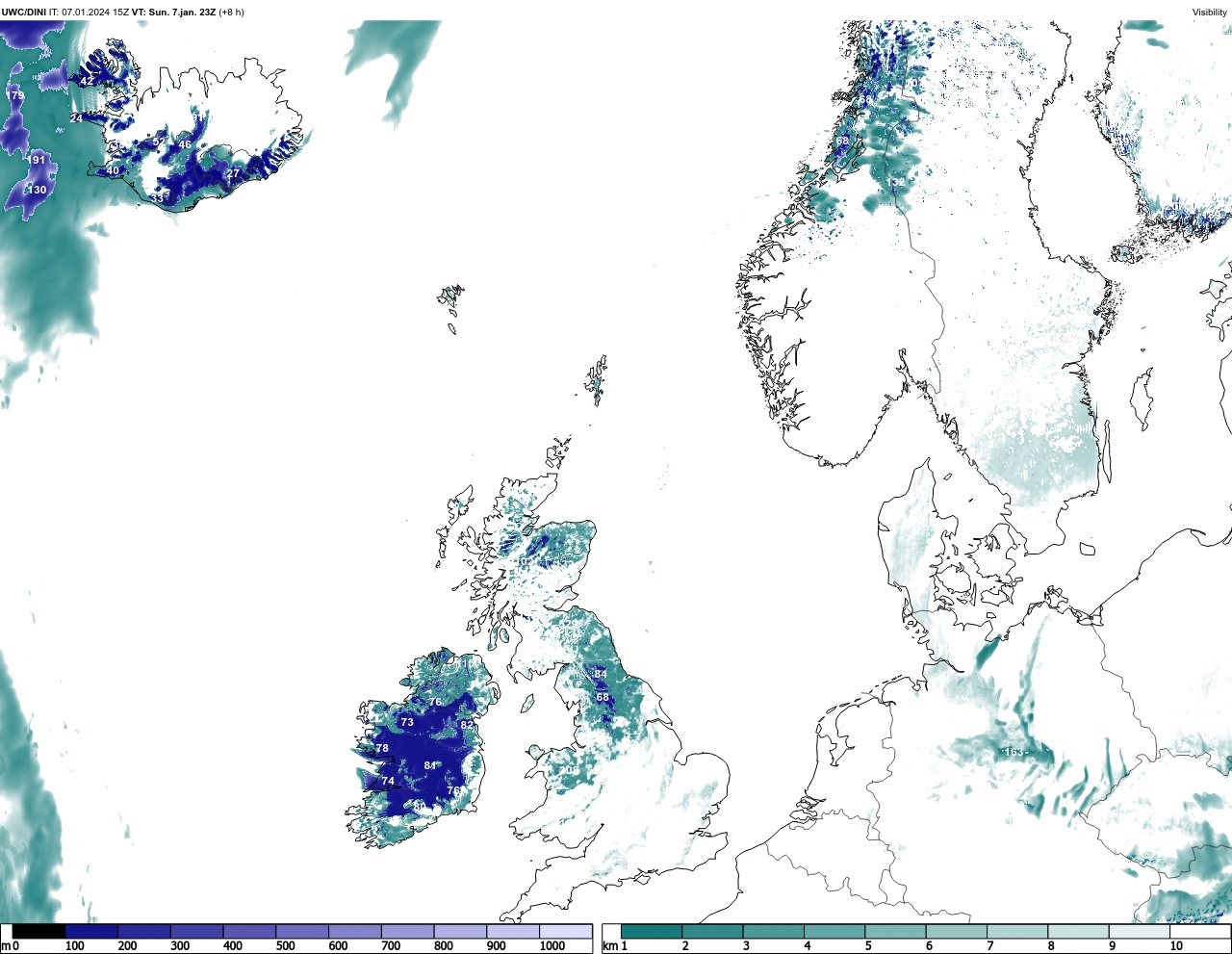Click the 163 value over northern Germany
This screenshot has height=954, width=1232.
pyautogui.click(x=1014, y=752)
